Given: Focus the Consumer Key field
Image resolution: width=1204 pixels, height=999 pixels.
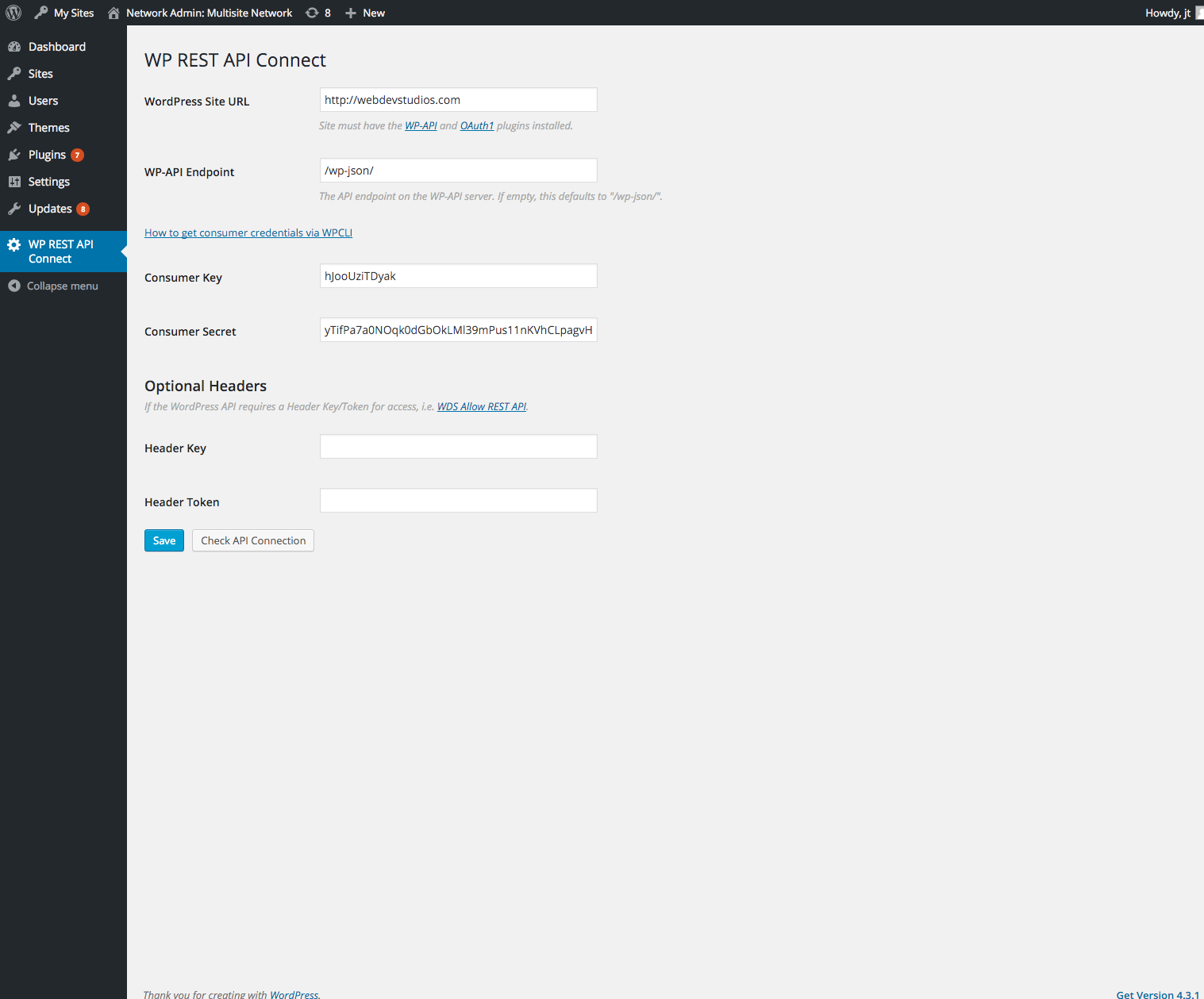Looking at the screenshot, I should 459,276.
